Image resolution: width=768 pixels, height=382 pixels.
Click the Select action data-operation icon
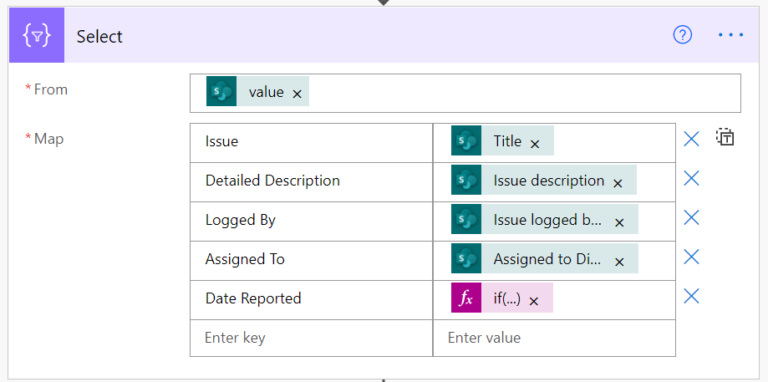coord(37,35)
